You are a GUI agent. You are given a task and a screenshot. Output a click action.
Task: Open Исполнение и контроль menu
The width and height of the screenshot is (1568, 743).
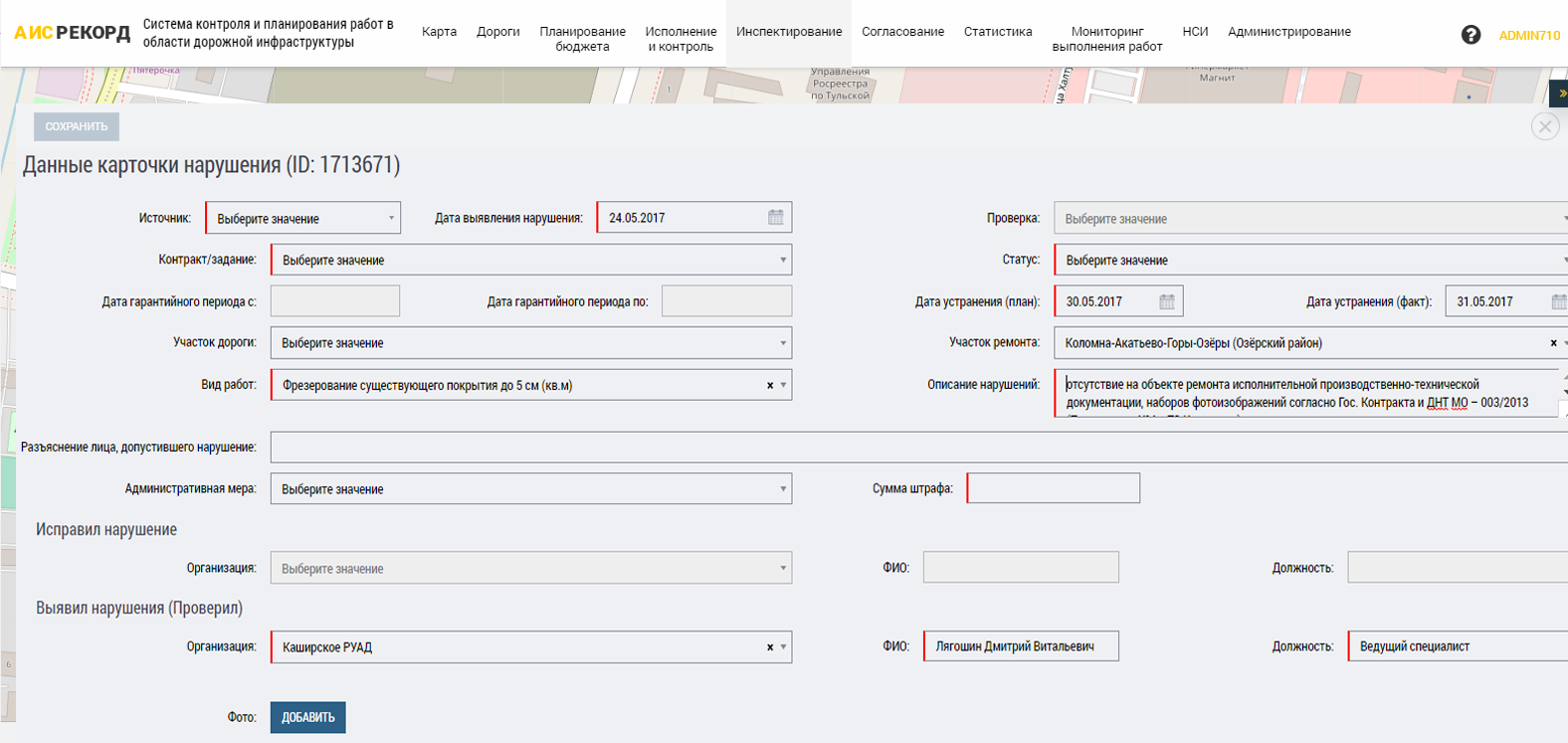pos(681,39)
